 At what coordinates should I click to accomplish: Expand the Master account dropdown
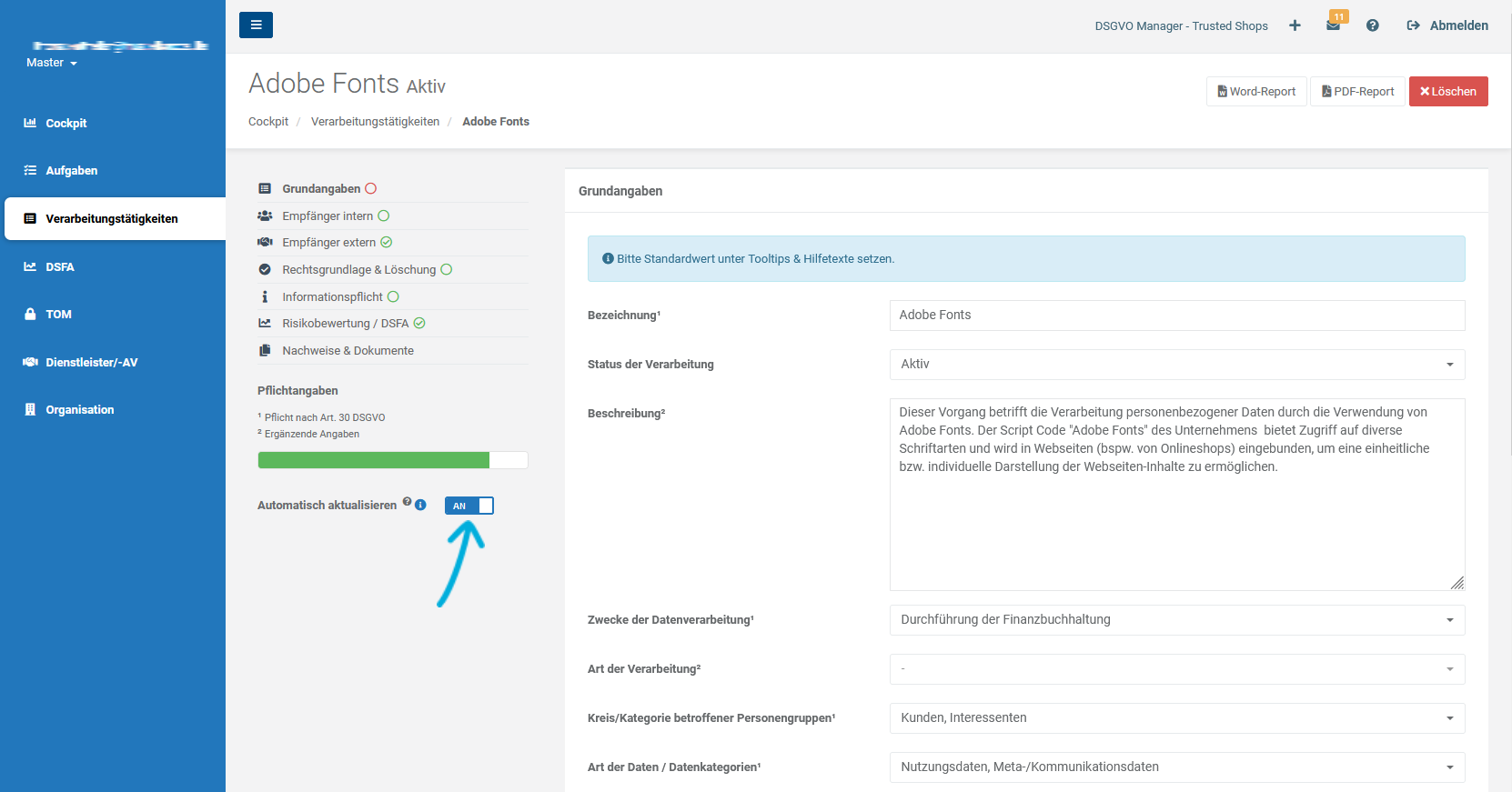tap(52, 63)
